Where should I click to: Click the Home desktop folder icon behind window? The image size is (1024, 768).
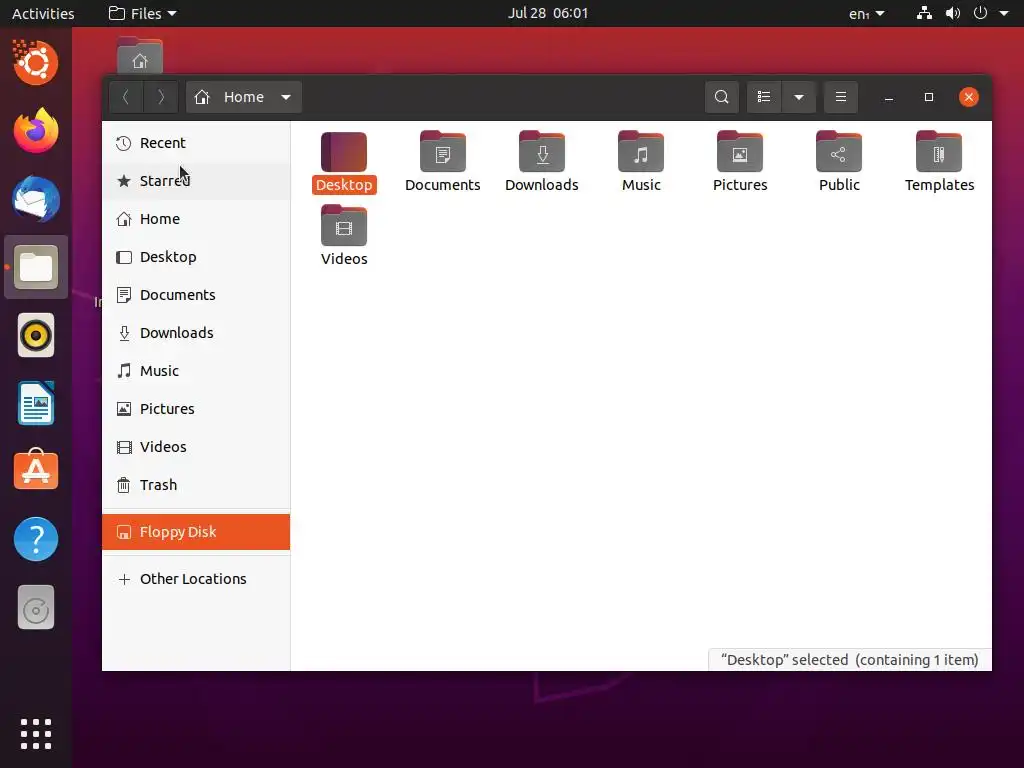140,55
